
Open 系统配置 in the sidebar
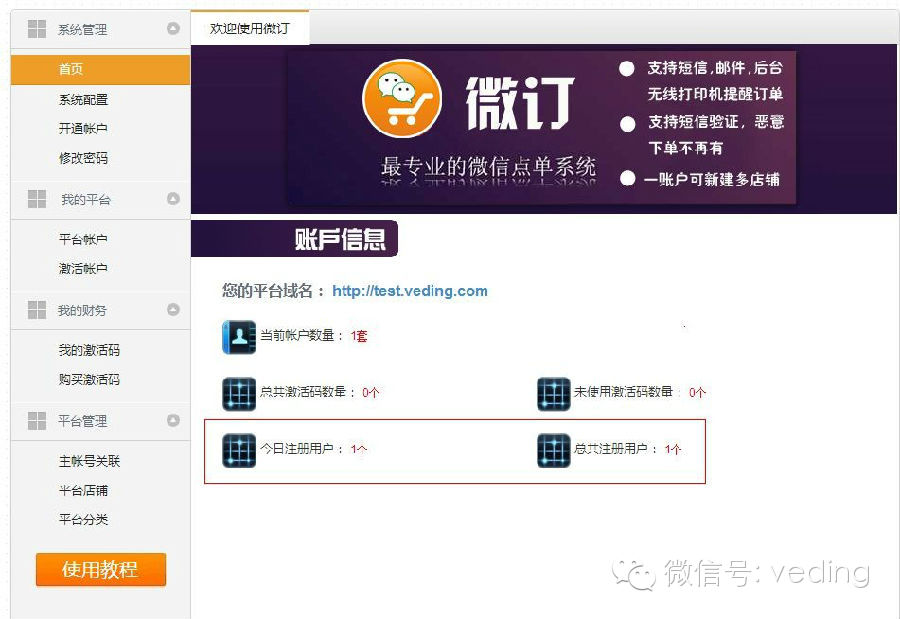(x=83, y=100)
